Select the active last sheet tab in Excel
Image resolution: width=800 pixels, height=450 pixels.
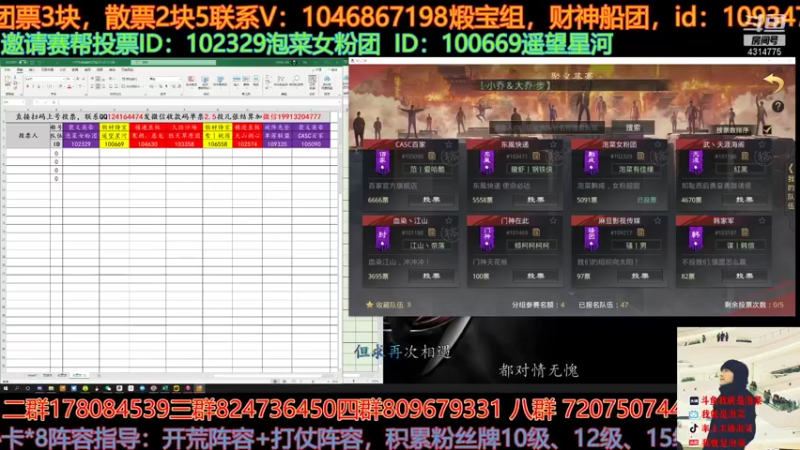(x=79, y=375)
